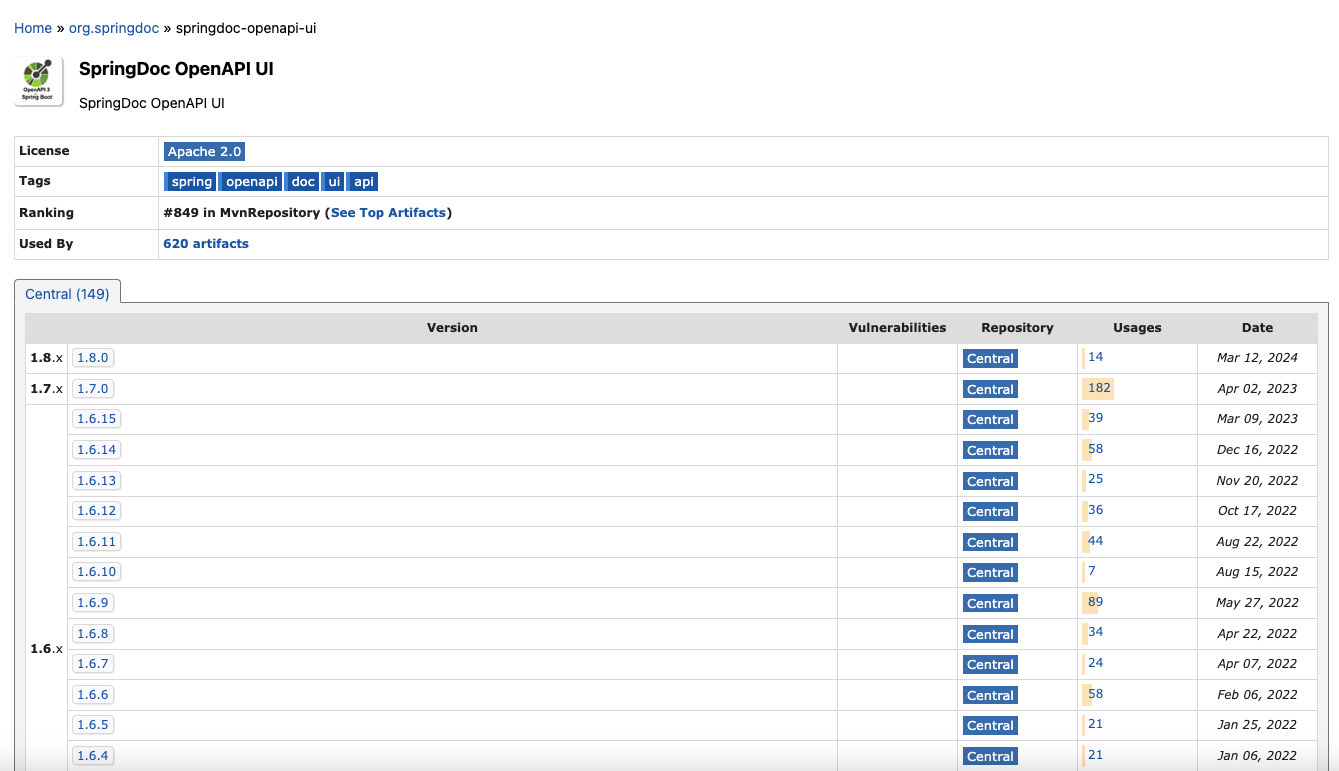Click the Version column header

tap(452, 328)
